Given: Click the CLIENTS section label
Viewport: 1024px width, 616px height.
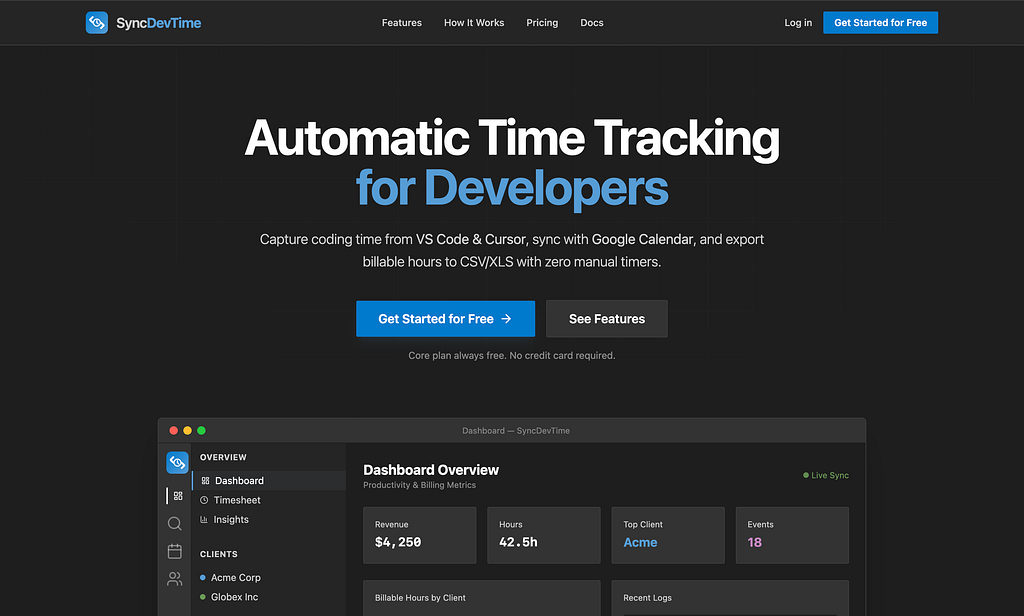Looking at the screenshot, I should pos(219,554).
